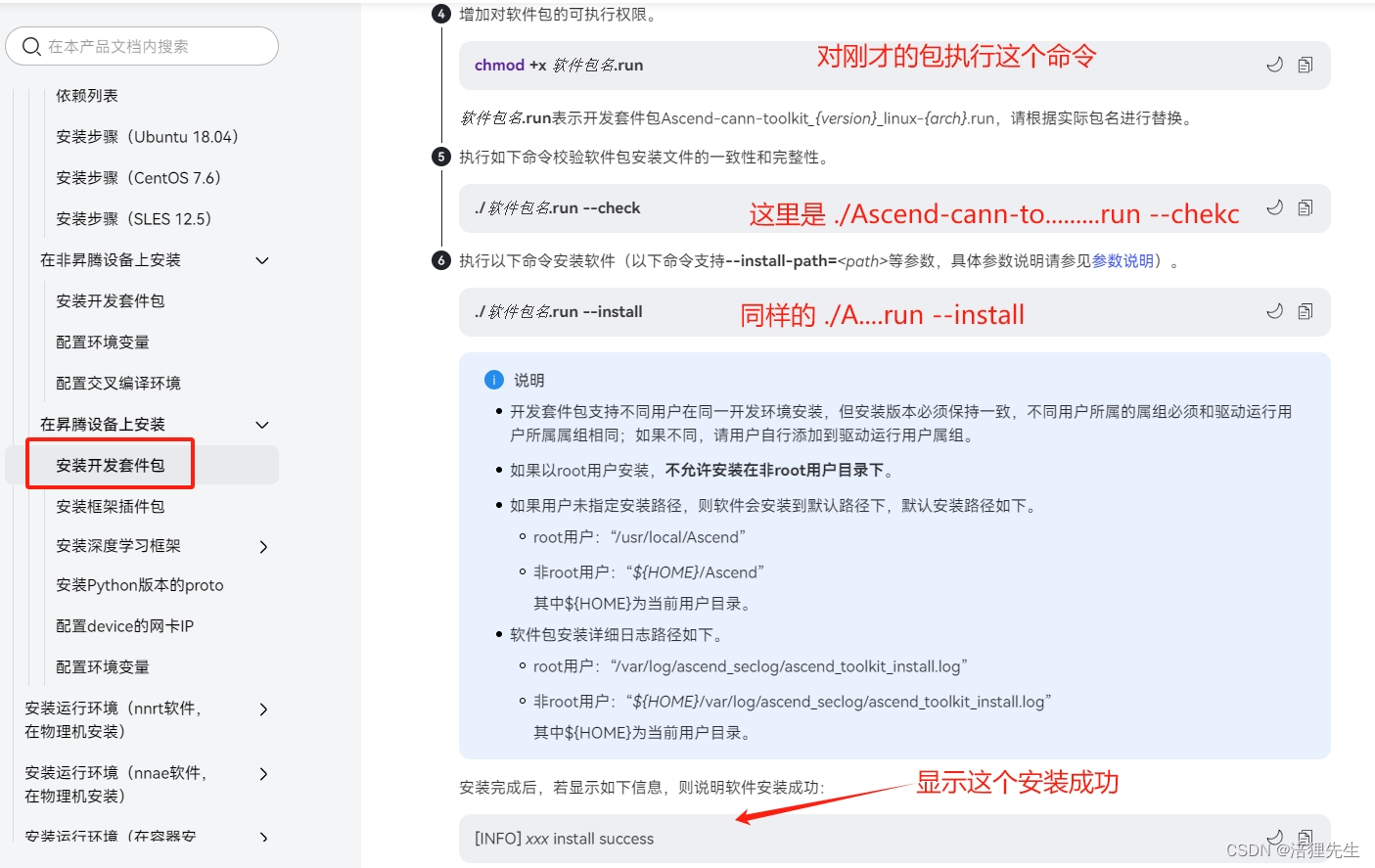Click the search magnifier icon in sidebar
Screen dimensions: 1375x868
pos(31,46)
